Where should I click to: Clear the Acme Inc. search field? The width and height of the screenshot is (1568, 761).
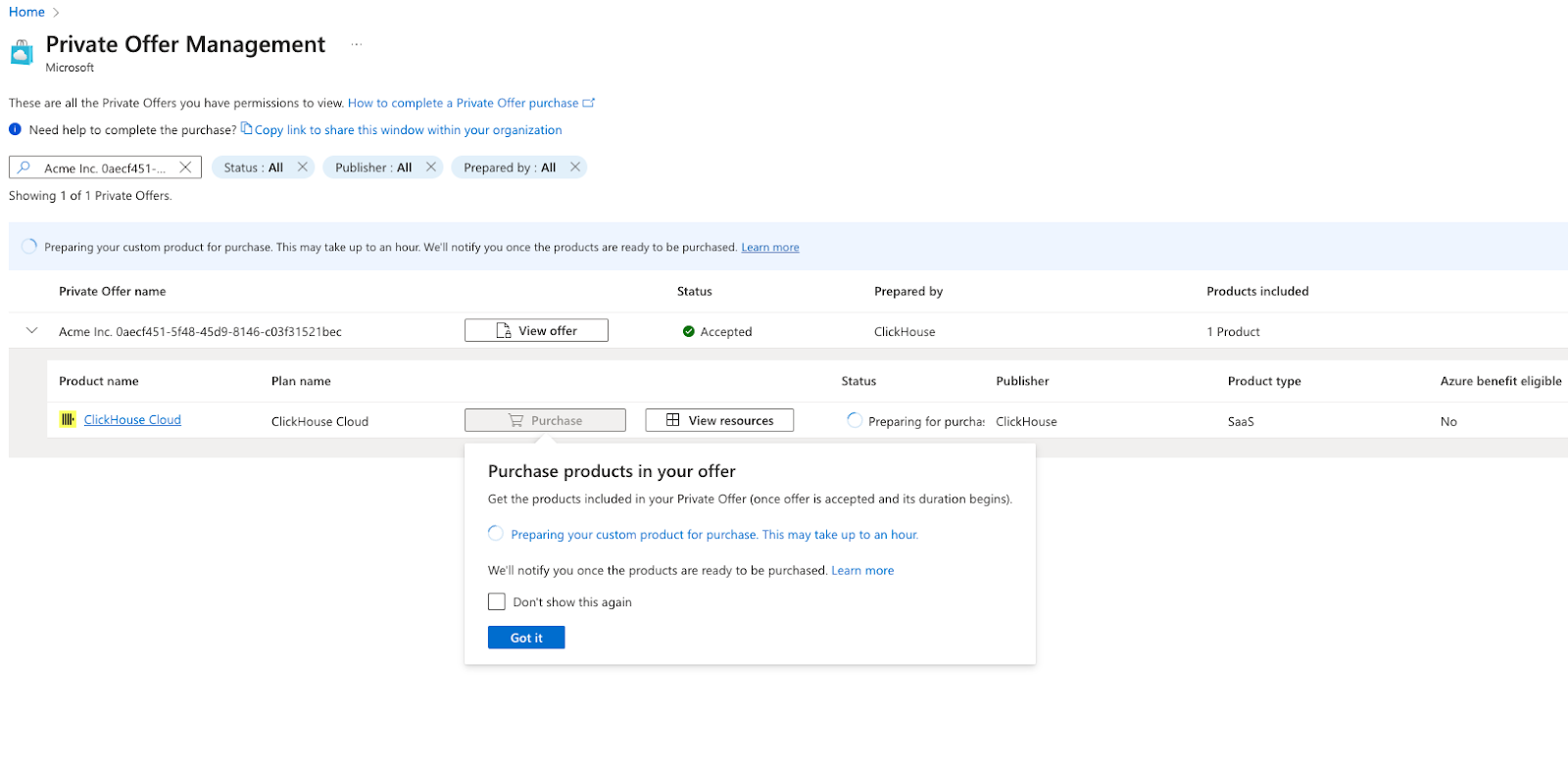[185, 167]
